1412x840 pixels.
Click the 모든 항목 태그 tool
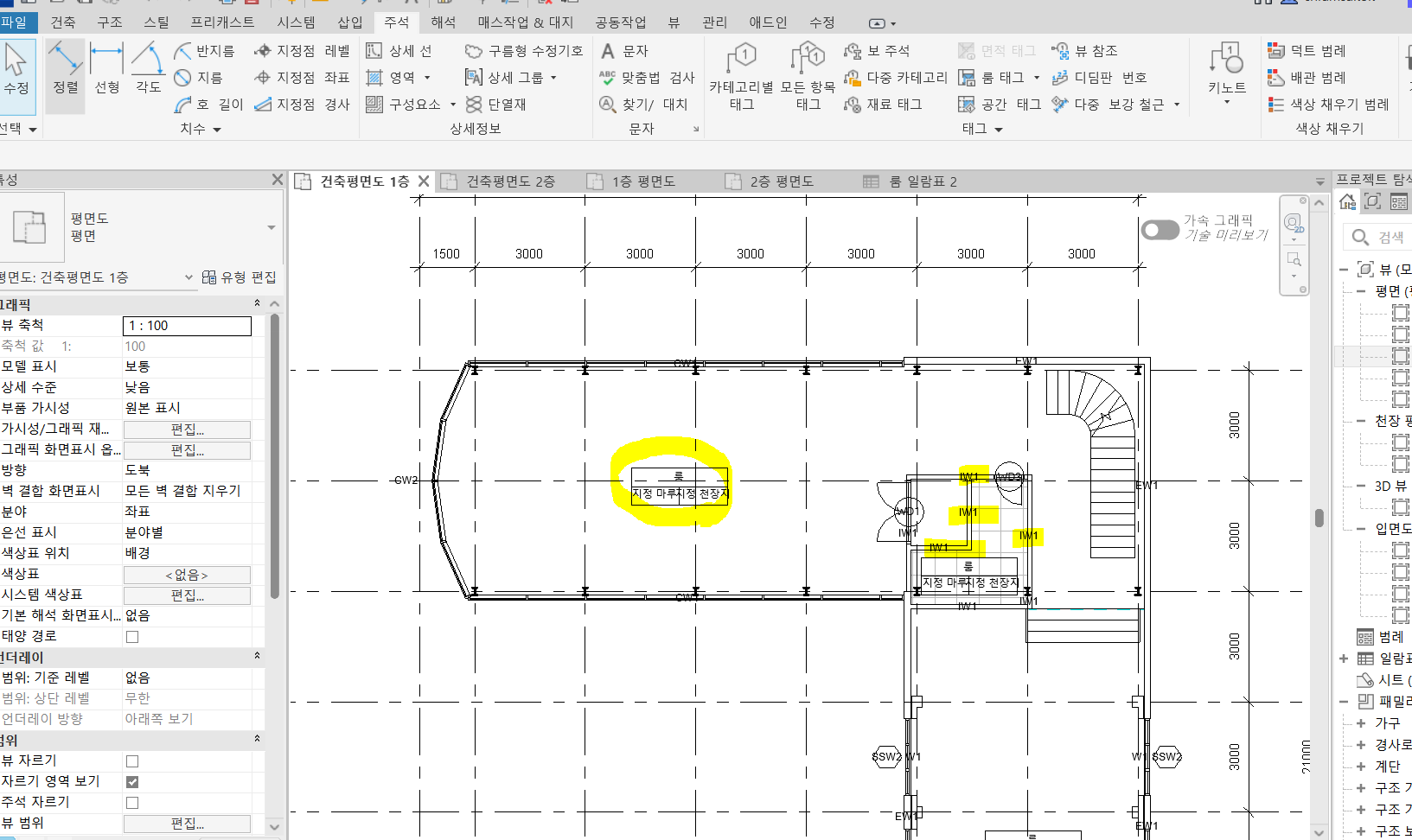pos(808,77)
